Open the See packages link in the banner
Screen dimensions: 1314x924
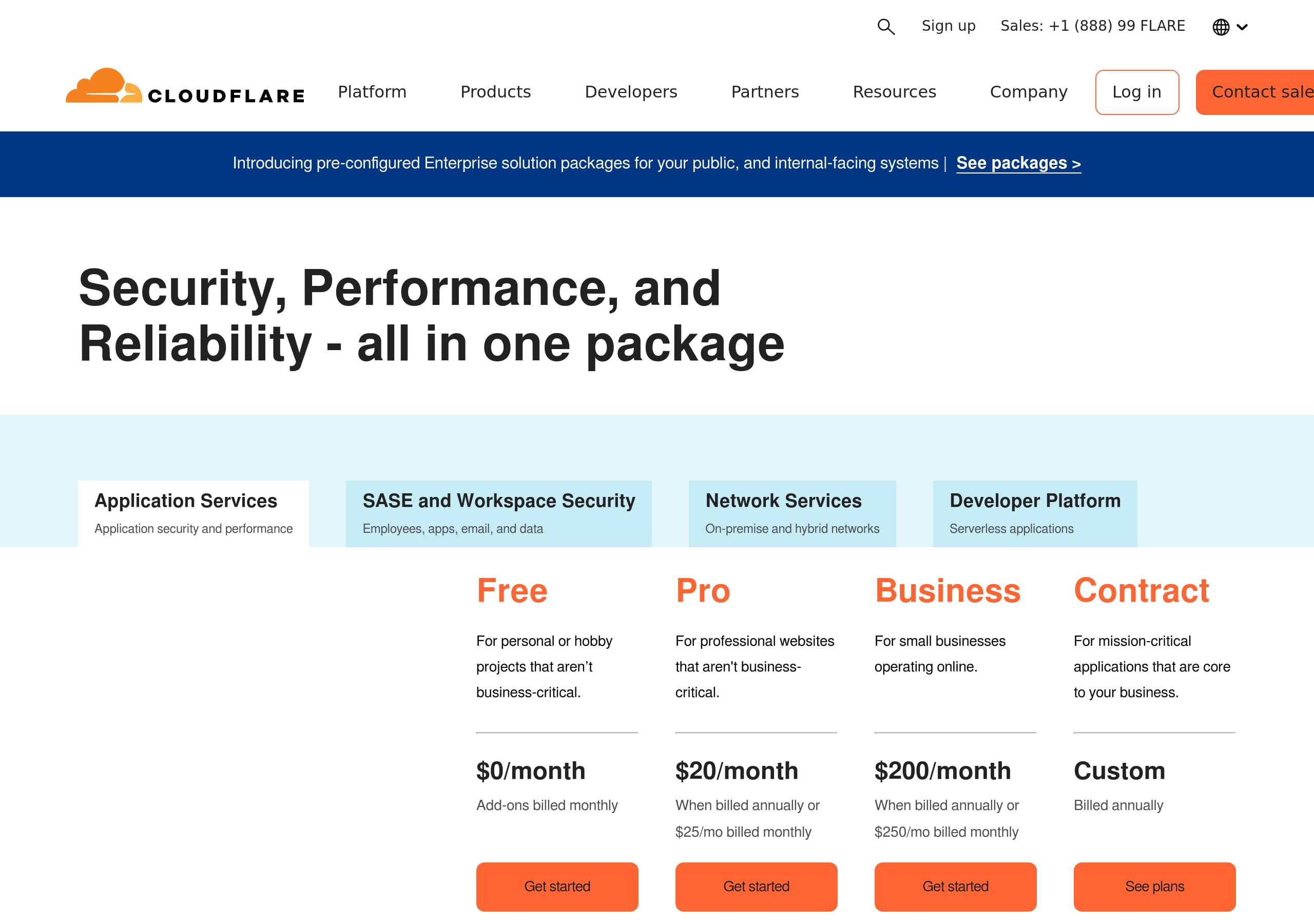1018,163
